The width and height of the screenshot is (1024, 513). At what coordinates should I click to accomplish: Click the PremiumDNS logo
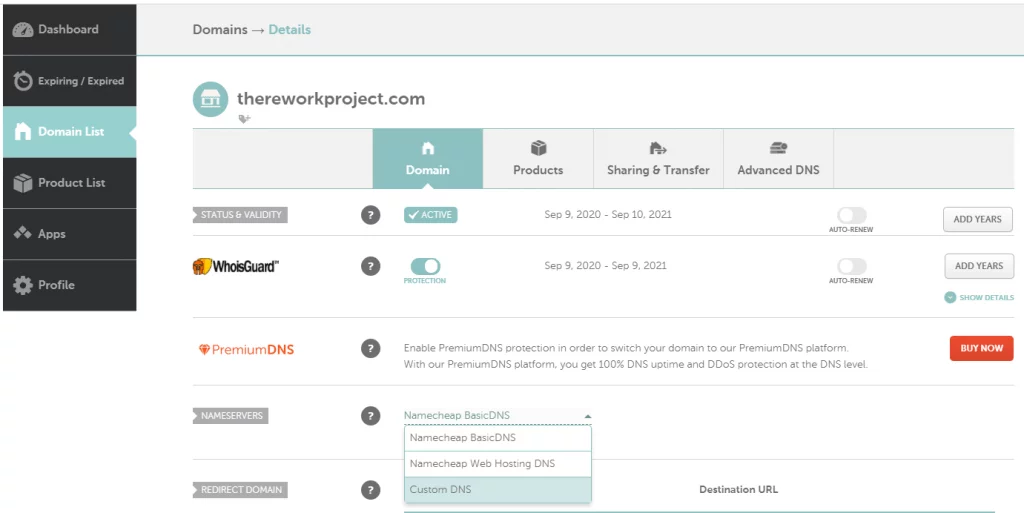246,350
